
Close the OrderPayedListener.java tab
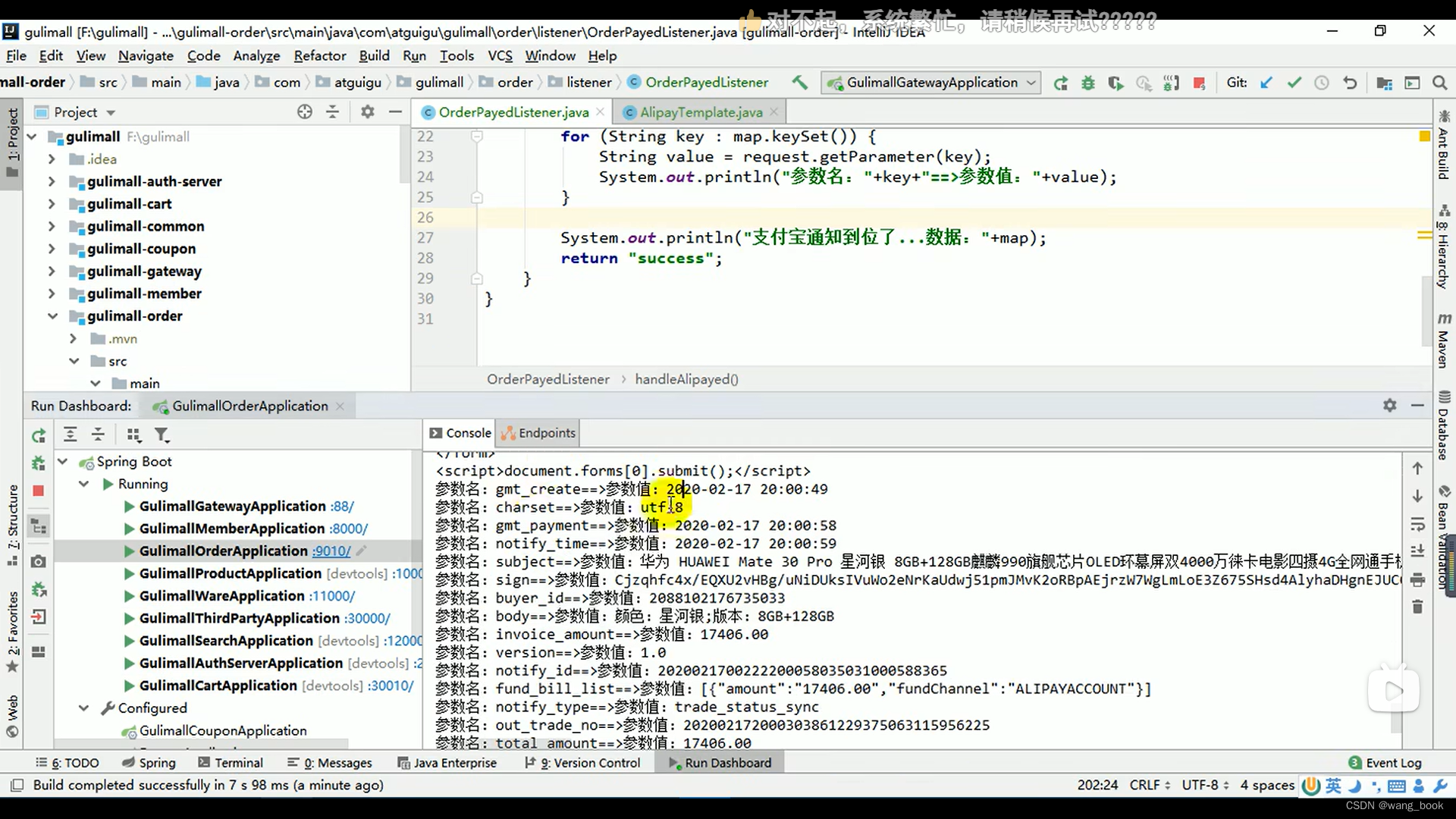pos(601,111)
